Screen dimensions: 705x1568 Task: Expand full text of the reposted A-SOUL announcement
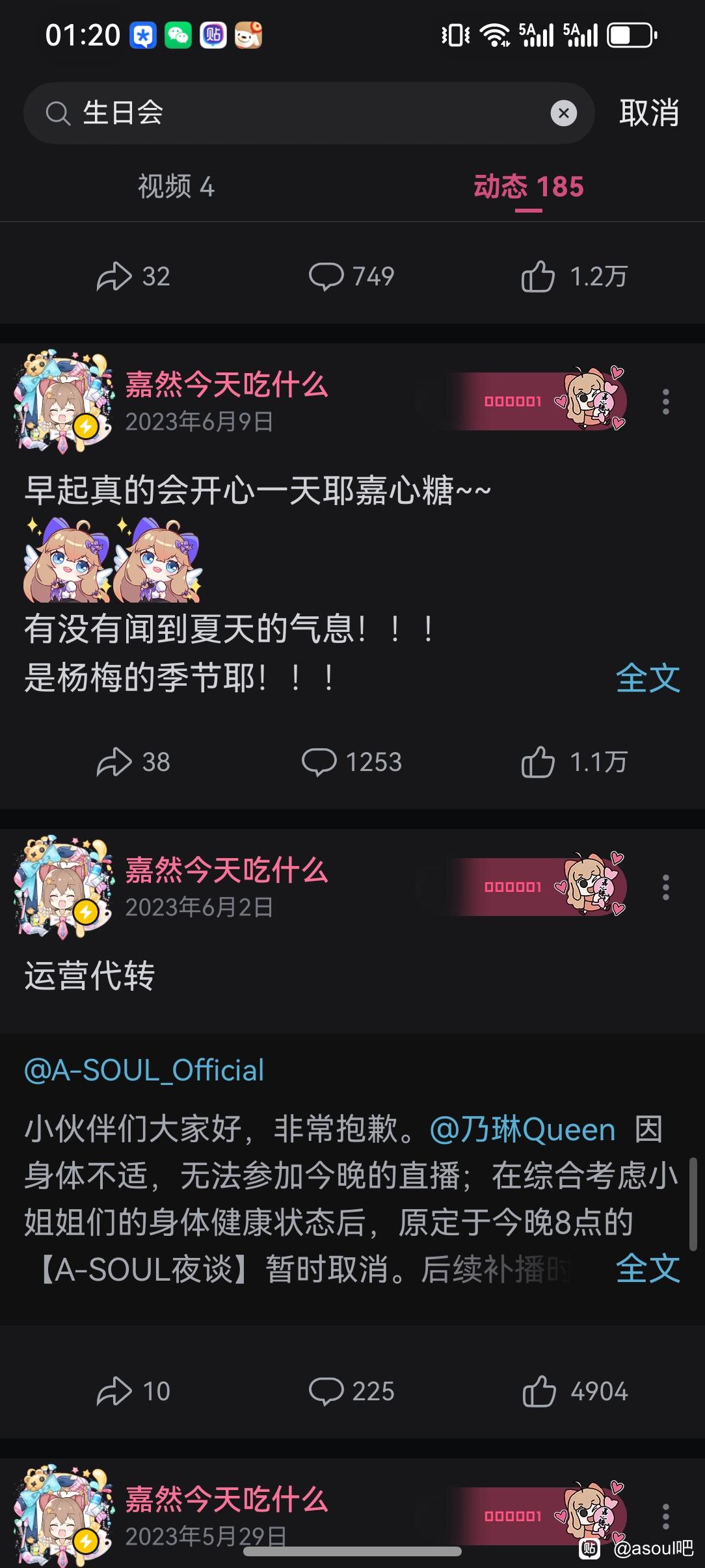648,1268
